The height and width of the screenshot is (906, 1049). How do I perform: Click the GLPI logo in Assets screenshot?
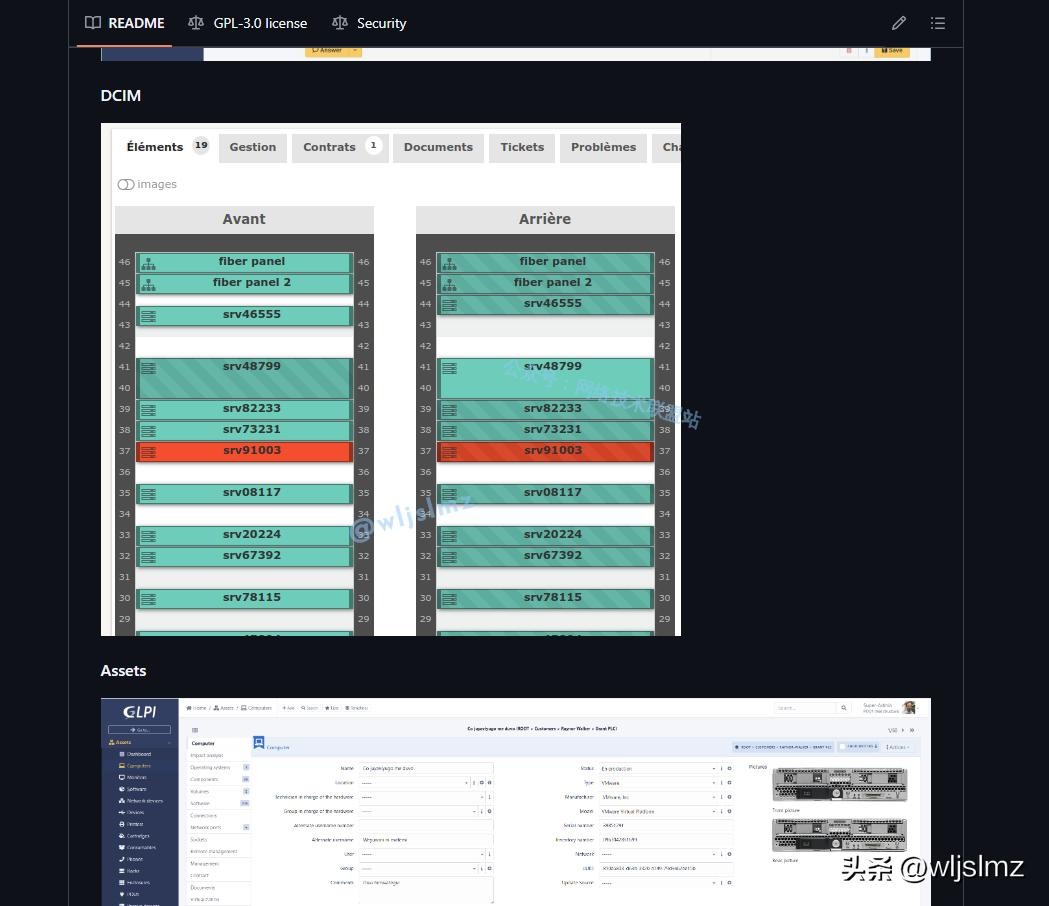139,712
